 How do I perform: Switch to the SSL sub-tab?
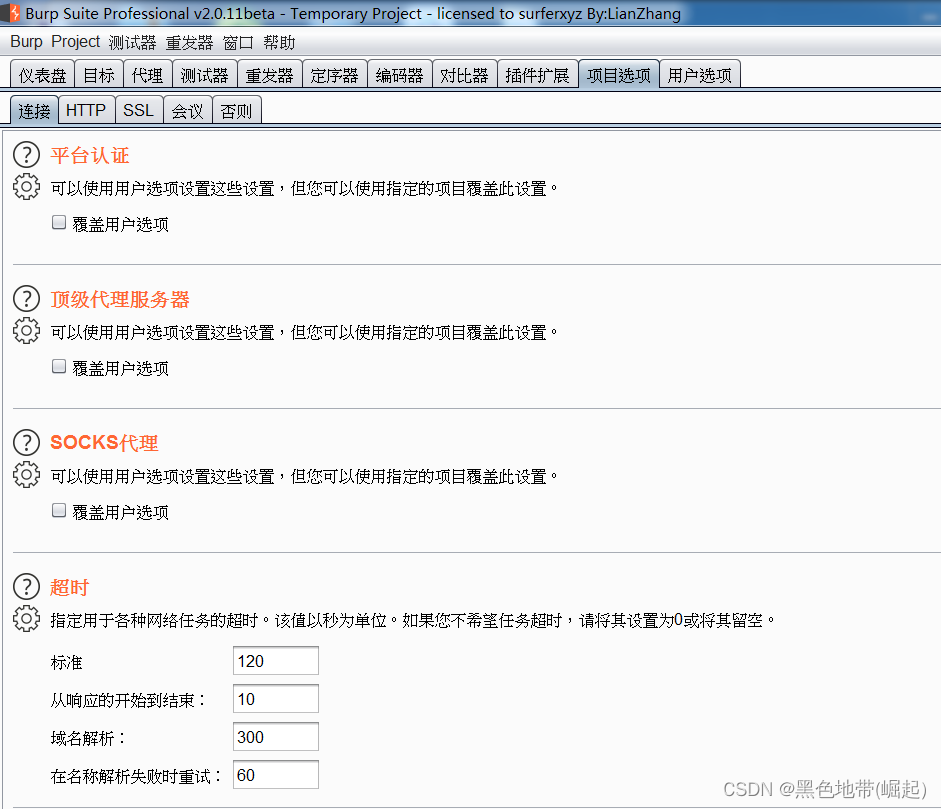(x=139, y=110)
